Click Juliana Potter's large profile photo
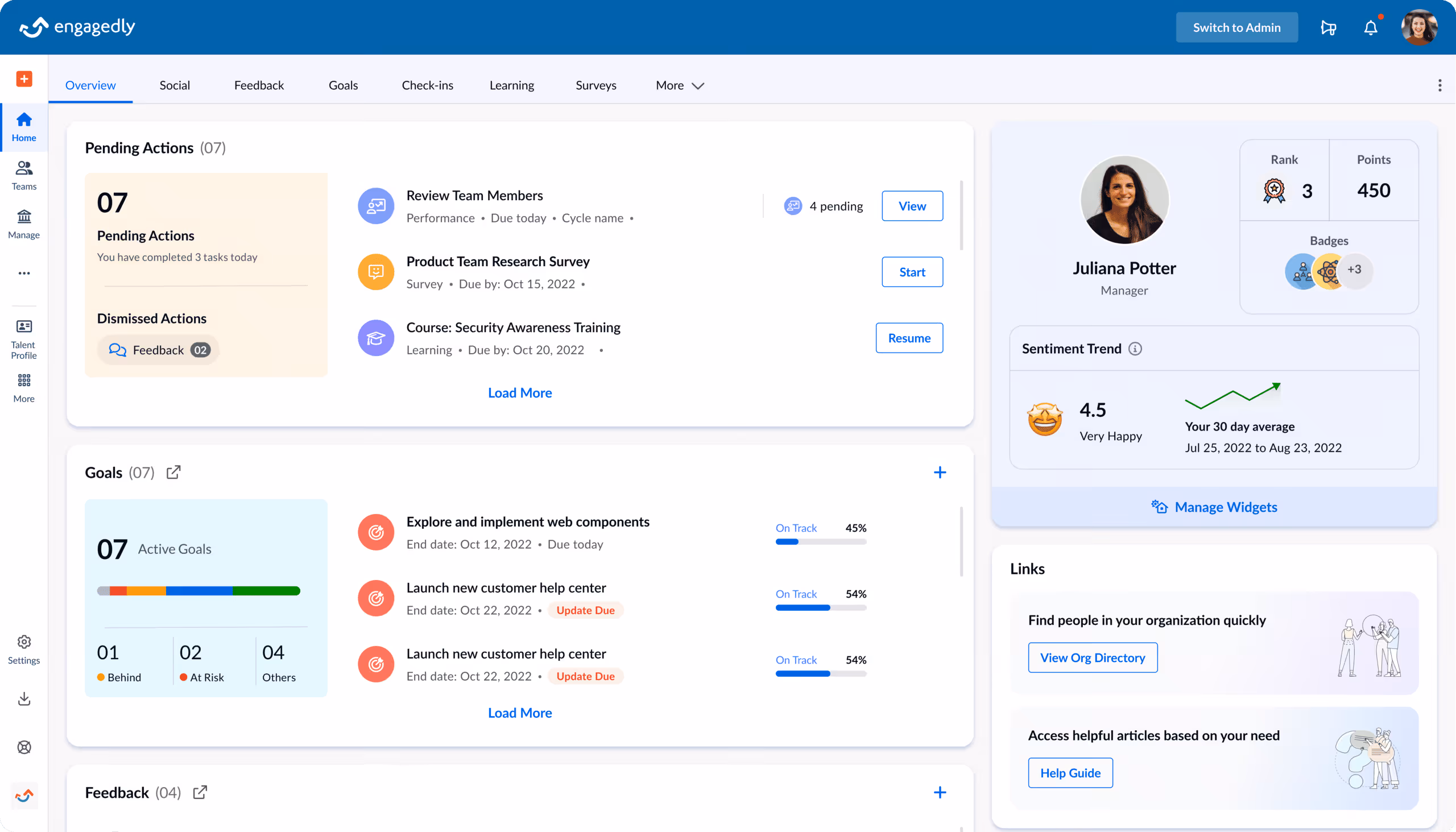 click(1124, 200)
